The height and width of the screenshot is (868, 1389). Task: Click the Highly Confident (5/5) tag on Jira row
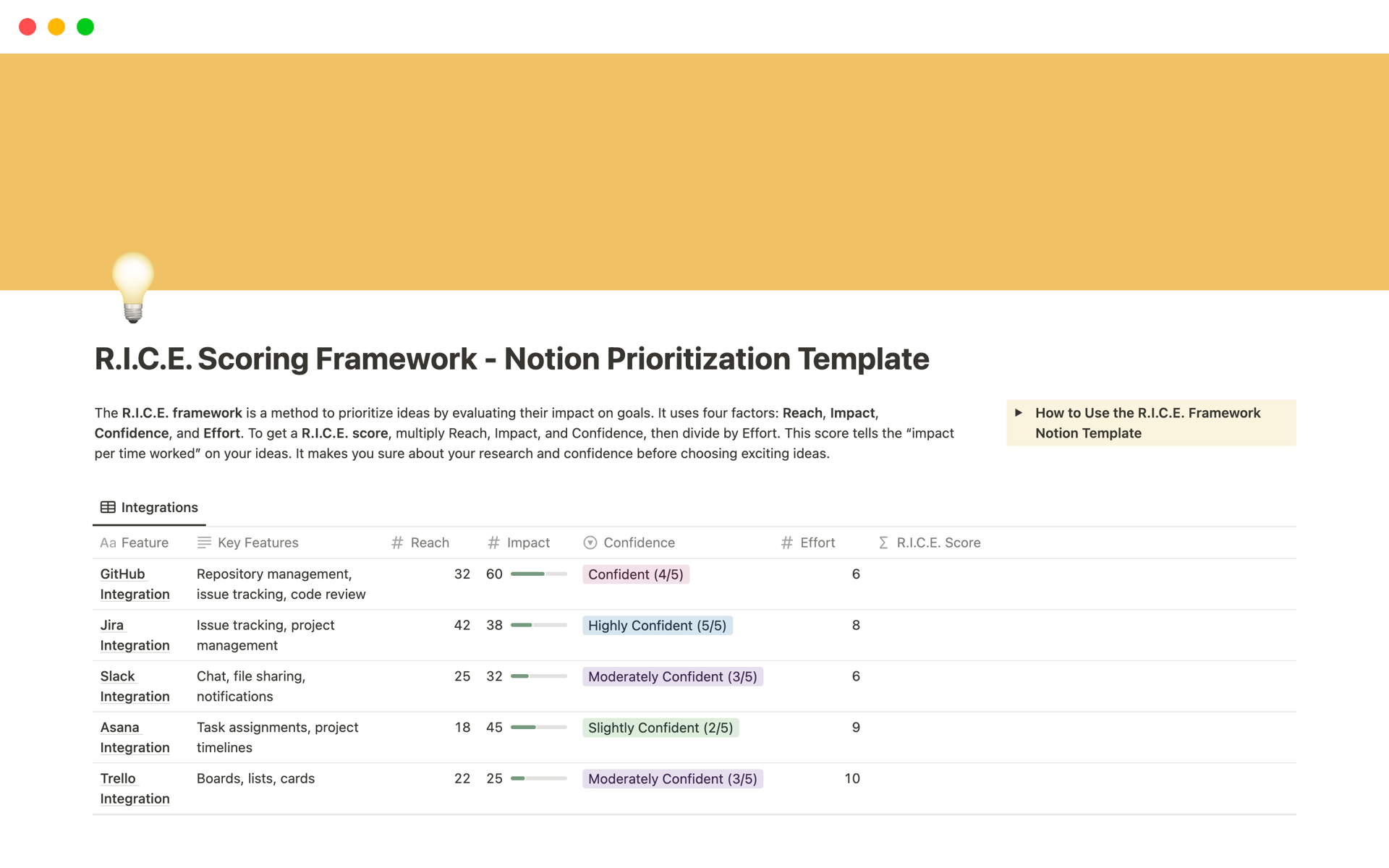coord(658,625)
